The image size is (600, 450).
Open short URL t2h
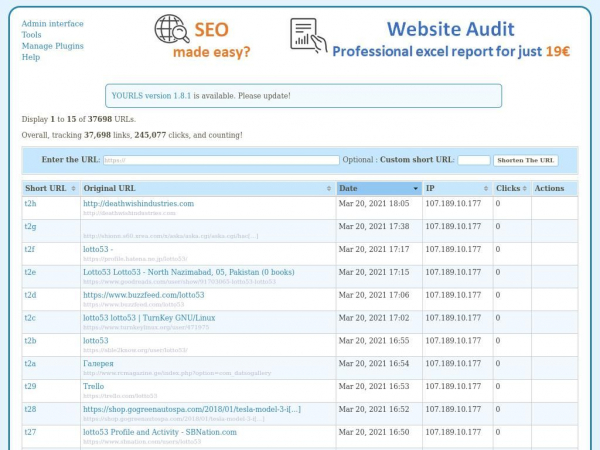(30, 204)
